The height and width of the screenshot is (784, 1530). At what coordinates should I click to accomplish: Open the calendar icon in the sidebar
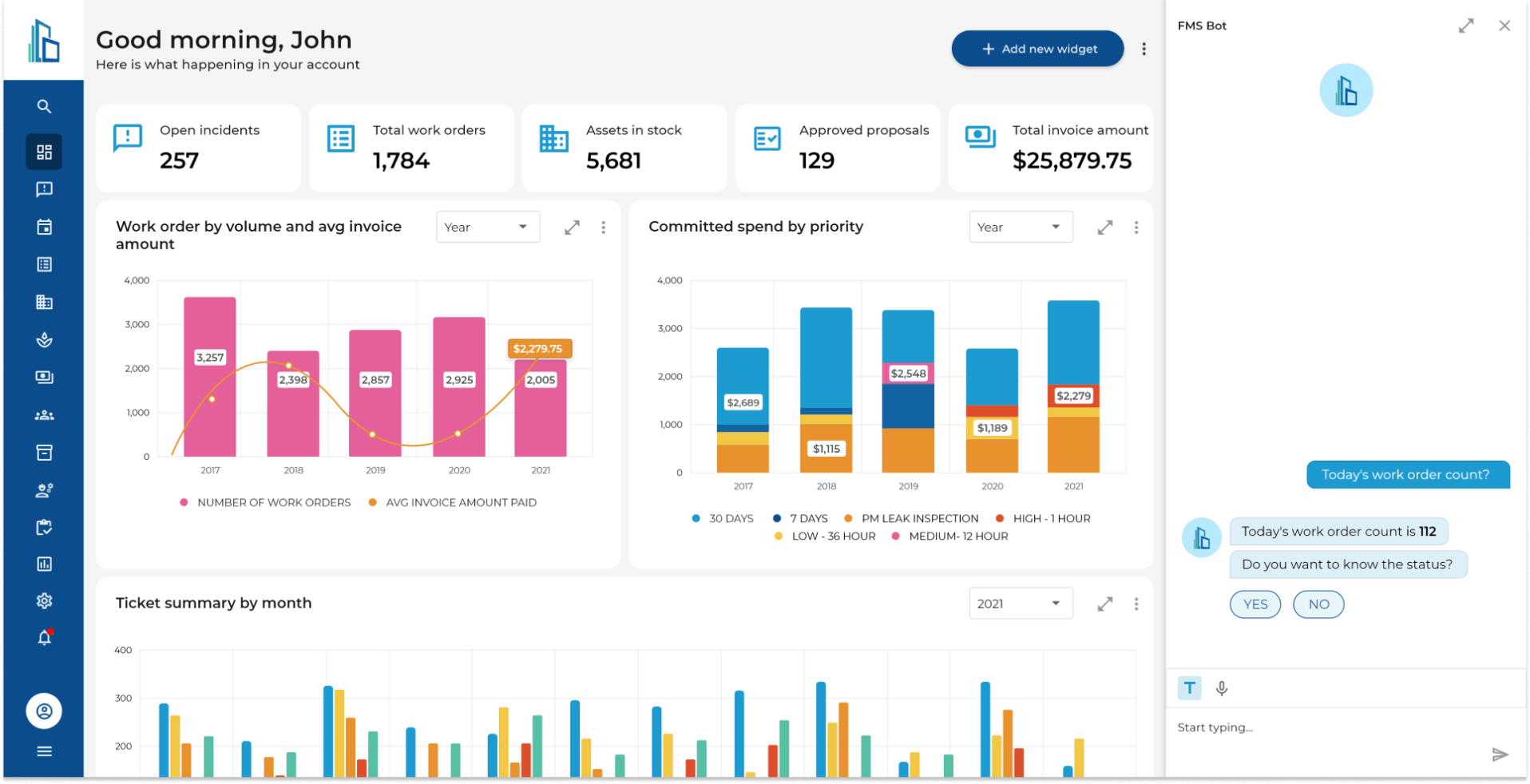coord(45,227)
